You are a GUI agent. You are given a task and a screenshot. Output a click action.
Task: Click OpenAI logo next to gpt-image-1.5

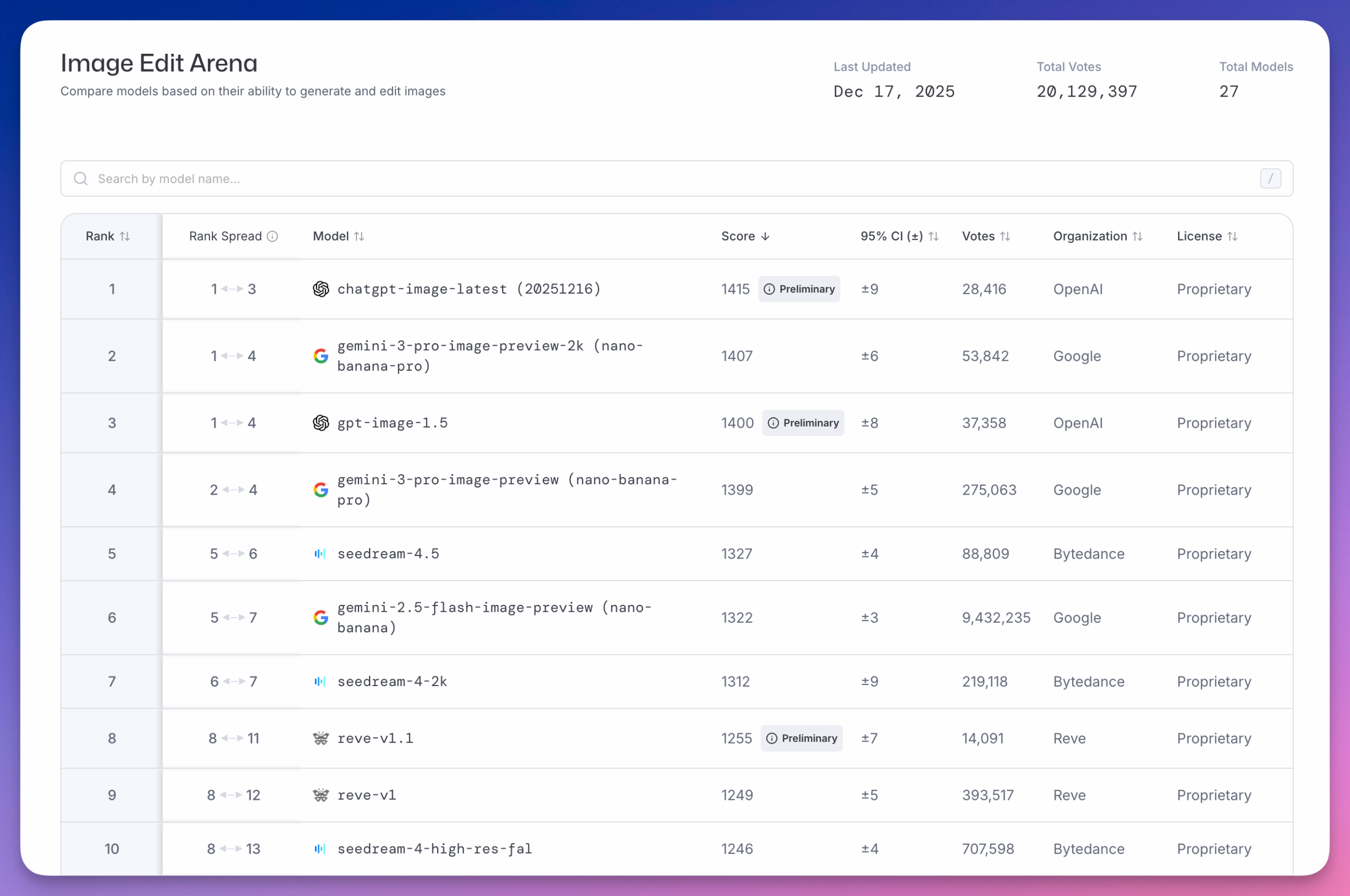point(321,423)
